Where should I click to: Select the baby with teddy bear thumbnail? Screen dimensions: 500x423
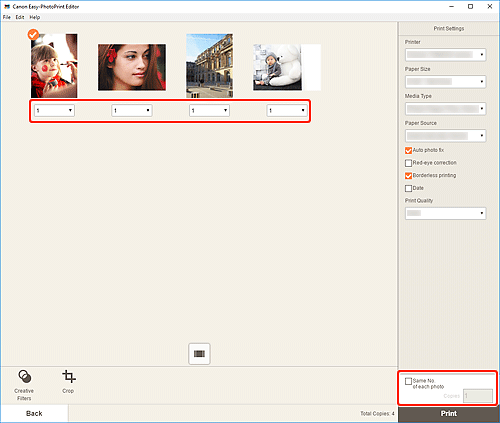pyautogui.click(x=287, y=67)
